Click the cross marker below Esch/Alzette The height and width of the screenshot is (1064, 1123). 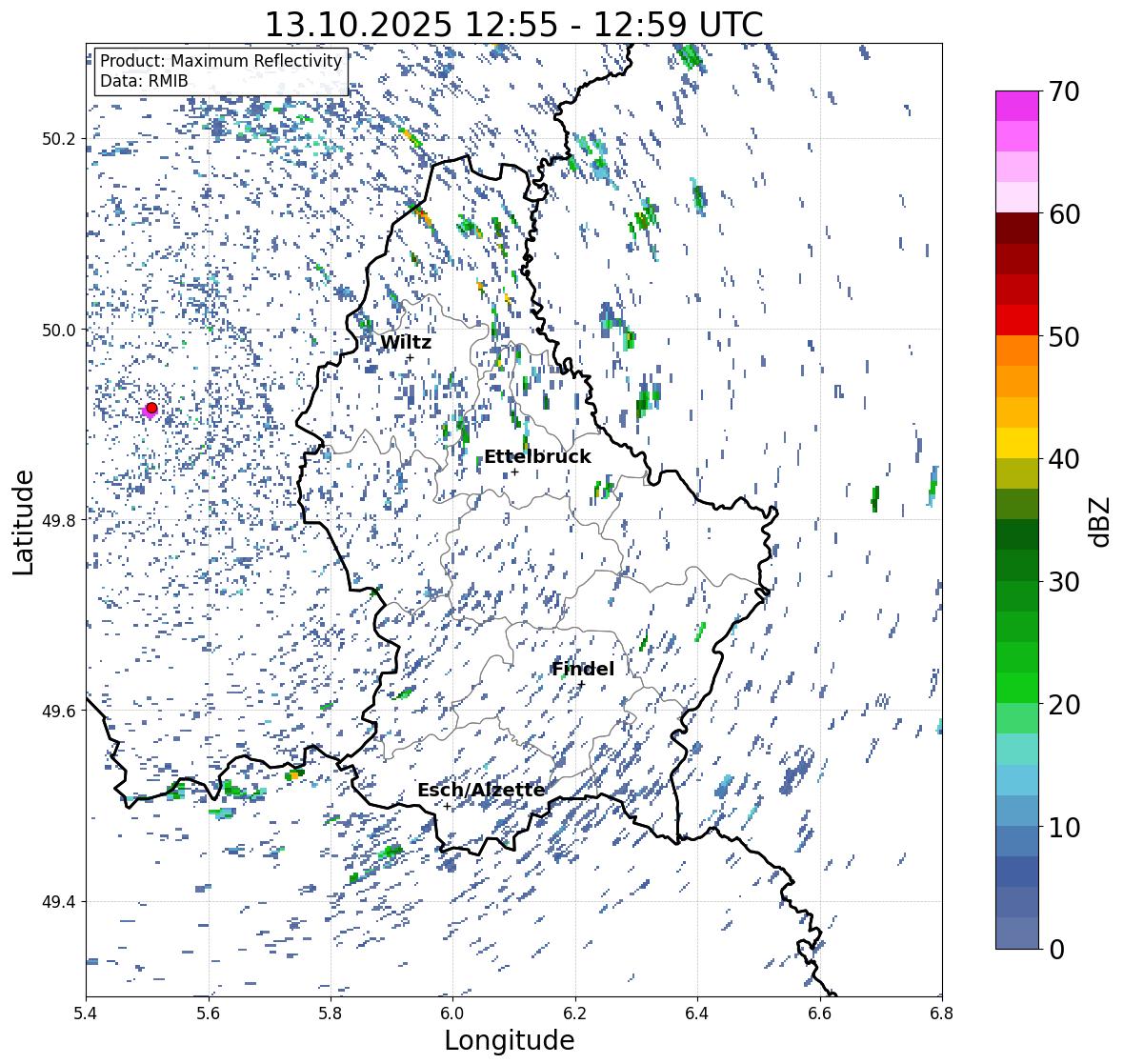tap(447, 806)
